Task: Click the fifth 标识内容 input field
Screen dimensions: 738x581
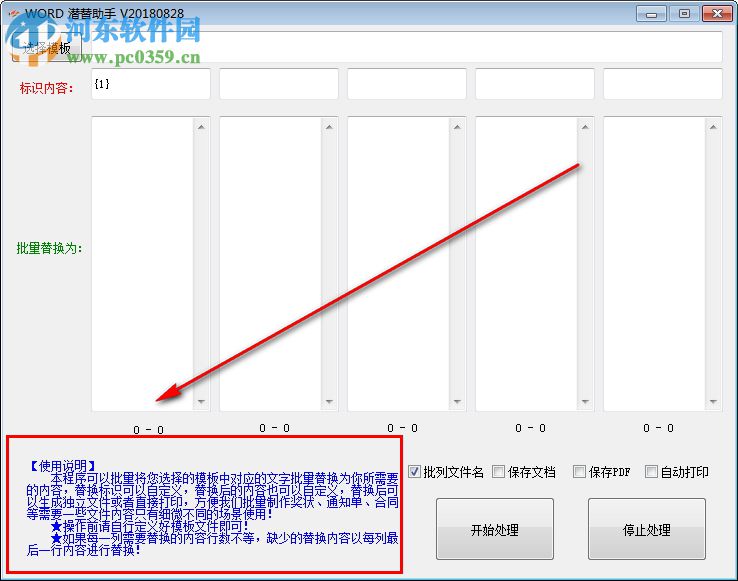Action: (663, 84)
